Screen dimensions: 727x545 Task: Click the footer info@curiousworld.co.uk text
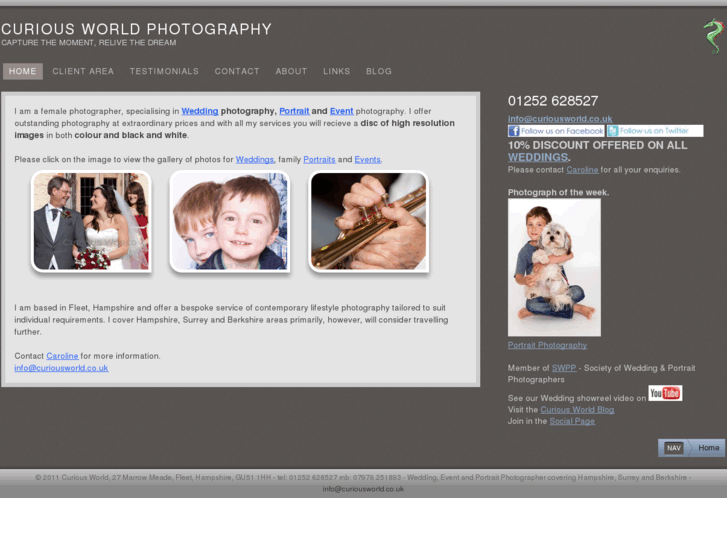point(363,489)
